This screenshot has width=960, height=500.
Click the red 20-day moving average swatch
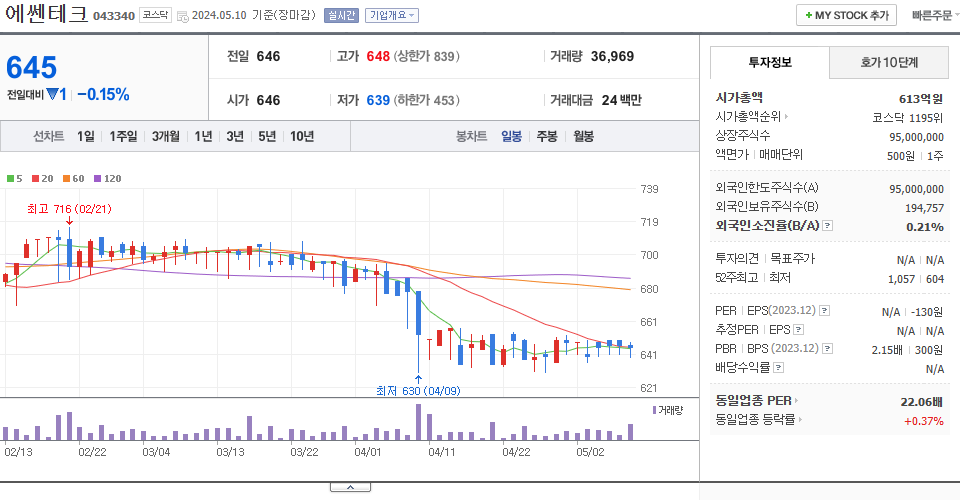[36, 179]
